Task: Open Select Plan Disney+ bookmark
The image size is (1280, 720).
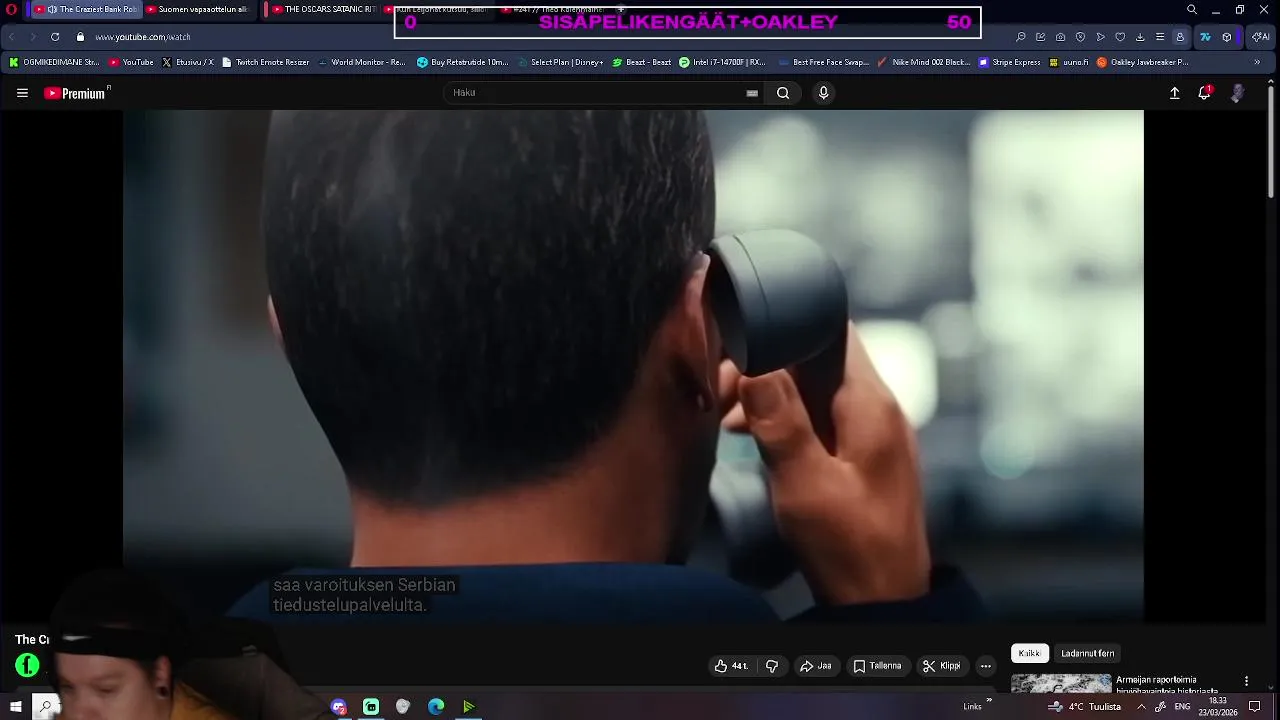Action: (x=560, y=62)
